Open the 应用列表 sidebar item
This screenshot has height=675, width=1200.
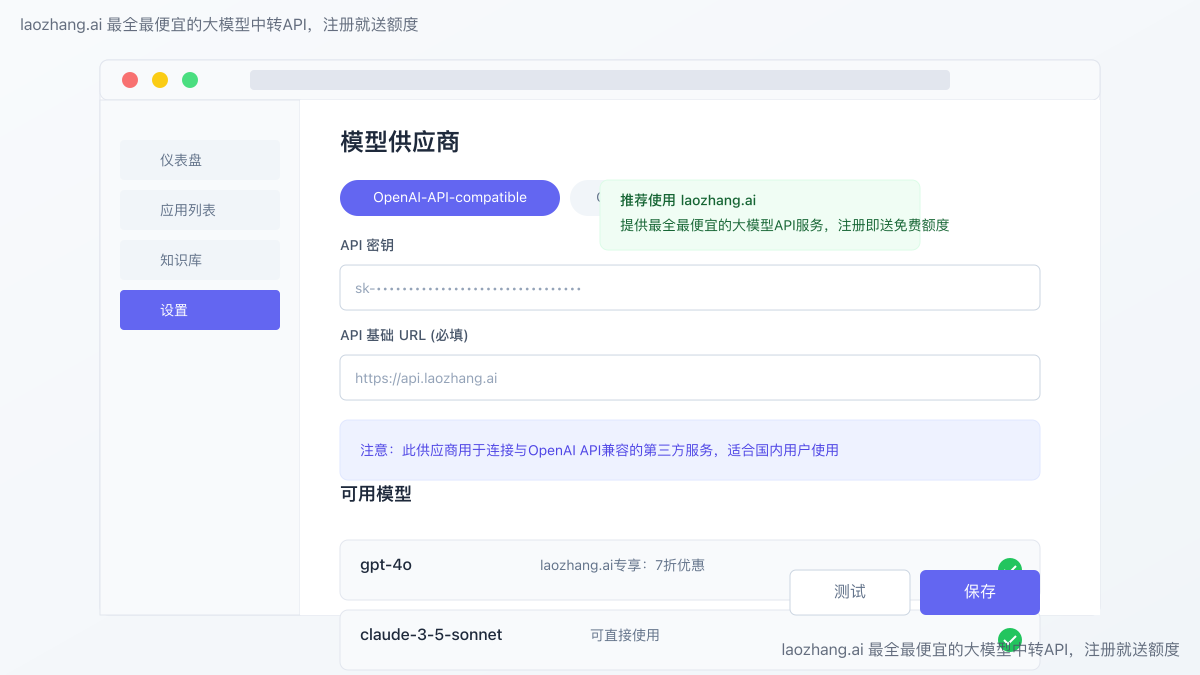point(200,210)
